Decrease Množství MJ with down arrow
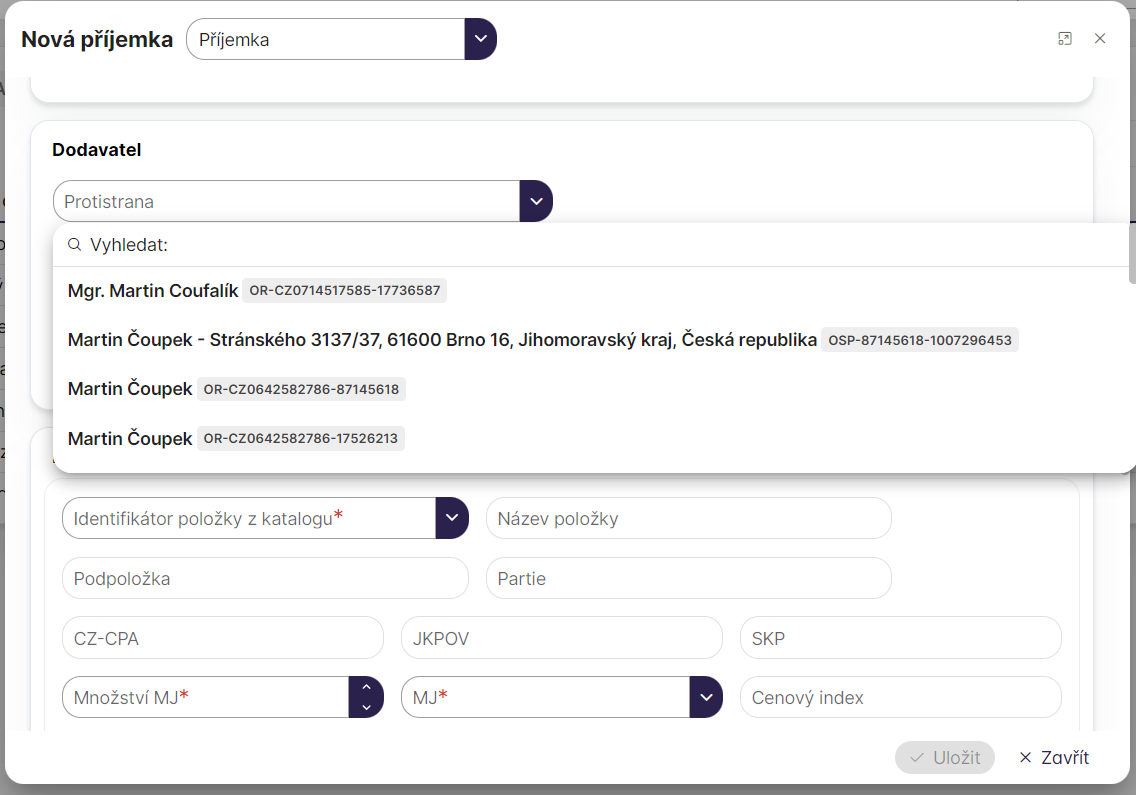1136x795 pixels. (366, 707)
